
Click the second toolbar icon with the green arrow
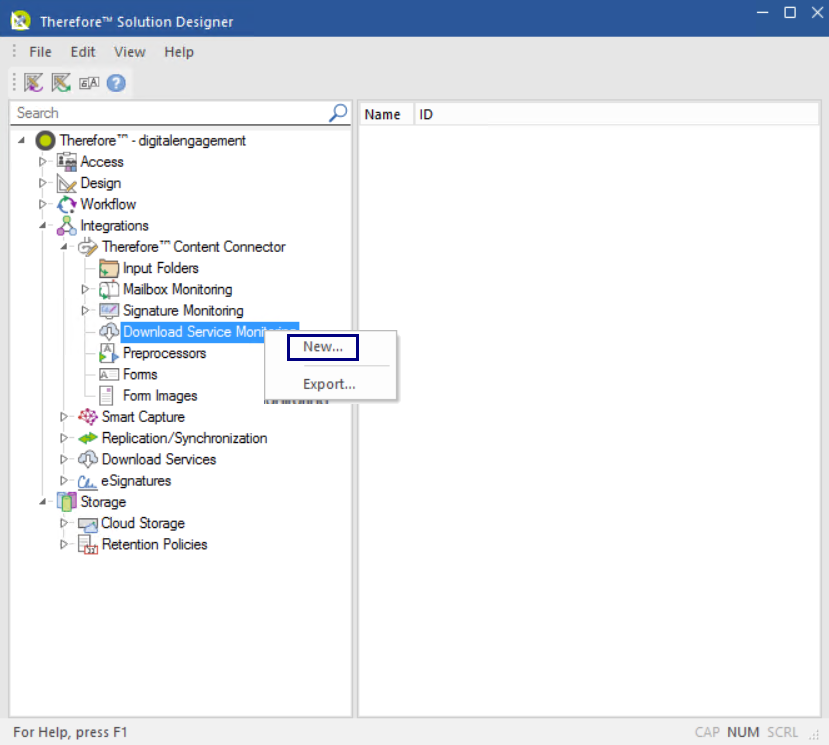pyautogui.click(x=61, y=82)
